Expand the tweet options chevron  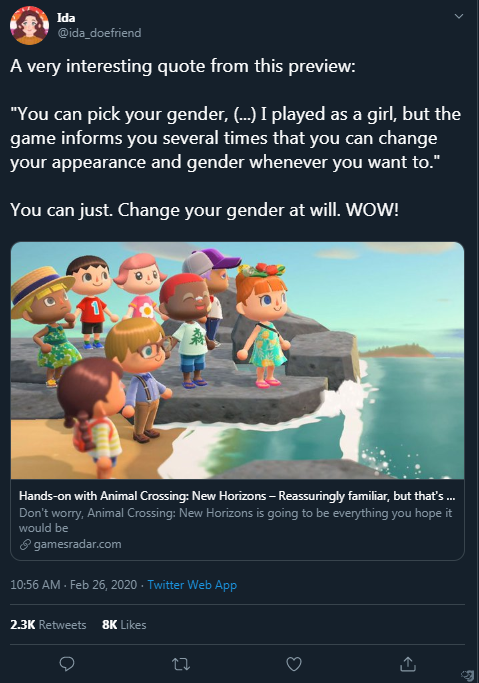pos(459,17)
